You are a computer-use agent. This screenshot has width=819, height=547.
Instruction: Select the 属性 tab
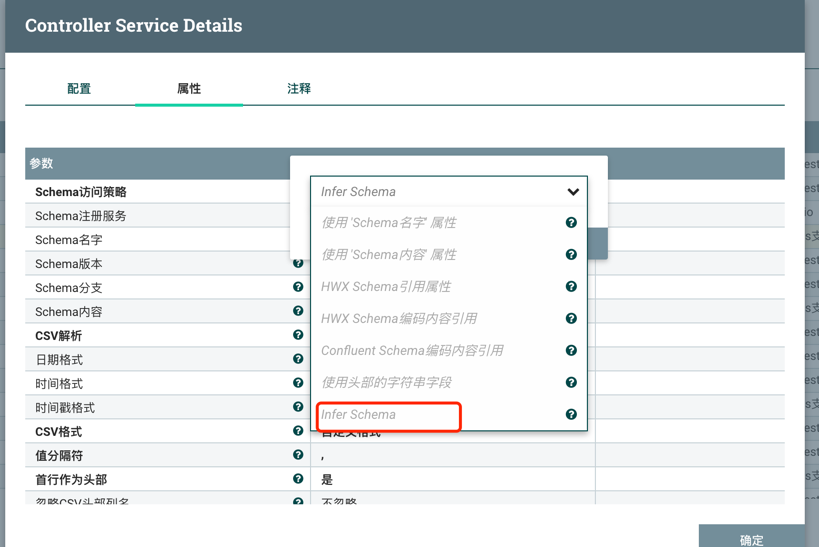189,89
